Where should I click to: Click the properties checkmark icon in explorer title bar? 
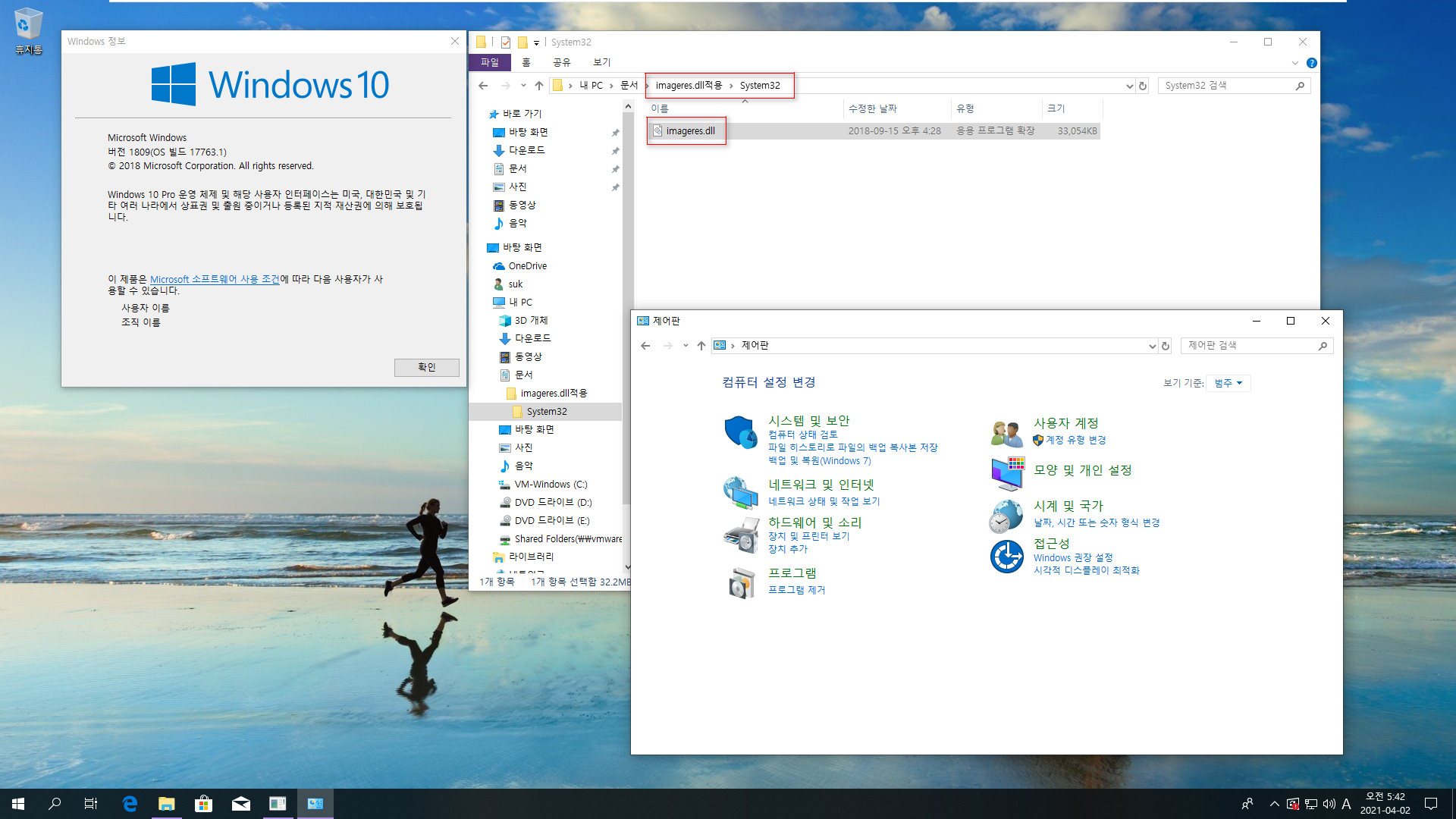tap(506, 42)
